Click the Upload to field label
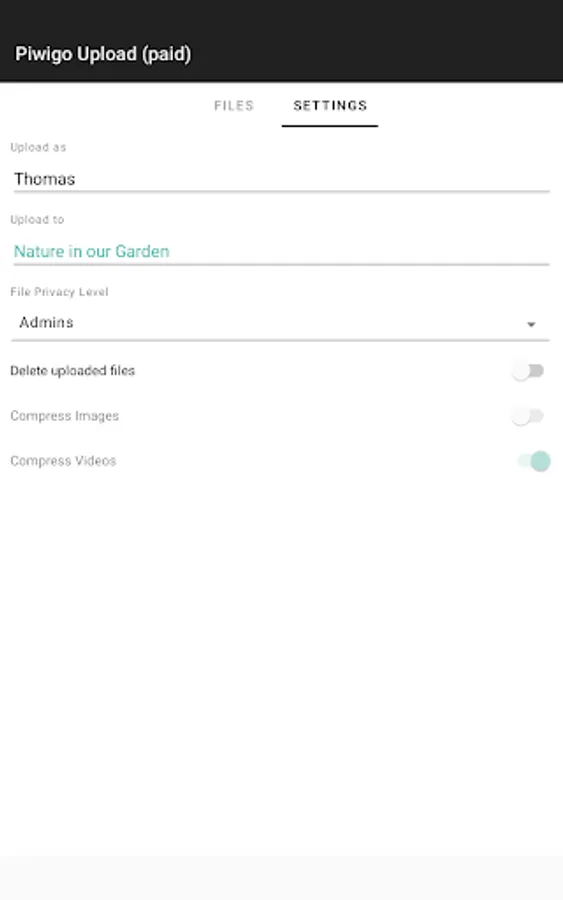Viewport: 563px width, 900px height. tap(37, 219)
